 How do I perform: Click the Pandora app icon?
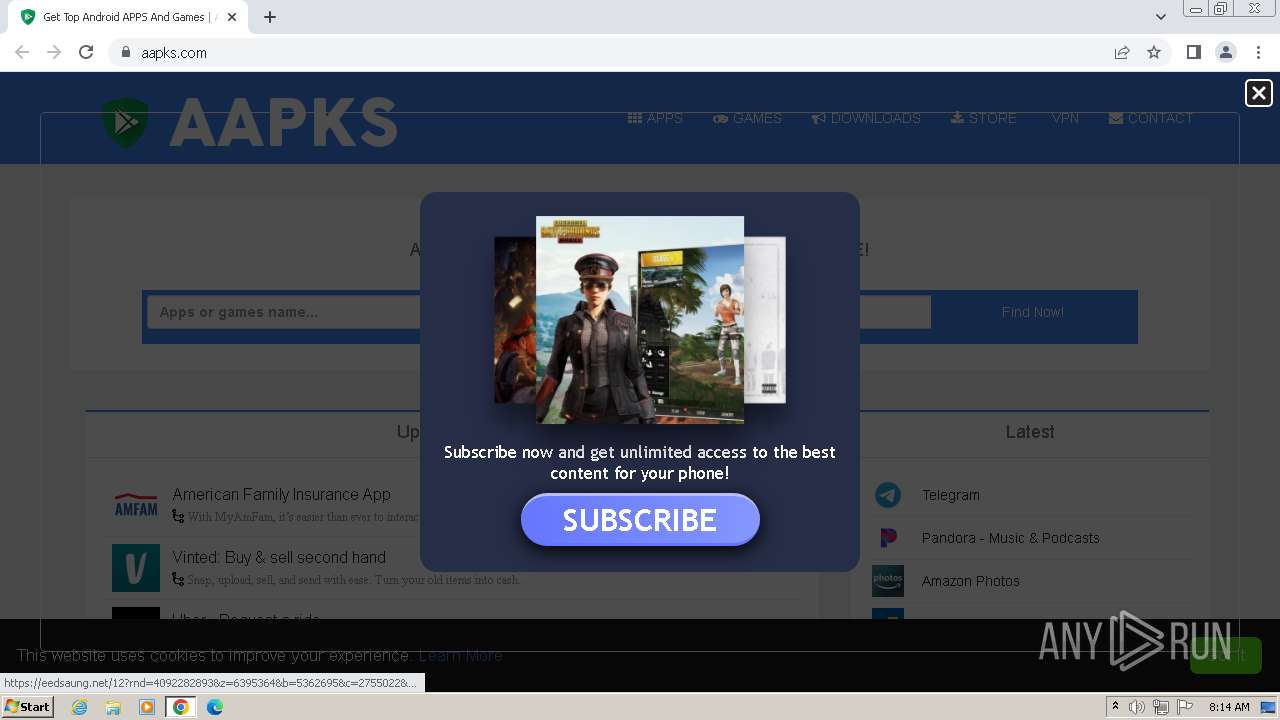888,538
